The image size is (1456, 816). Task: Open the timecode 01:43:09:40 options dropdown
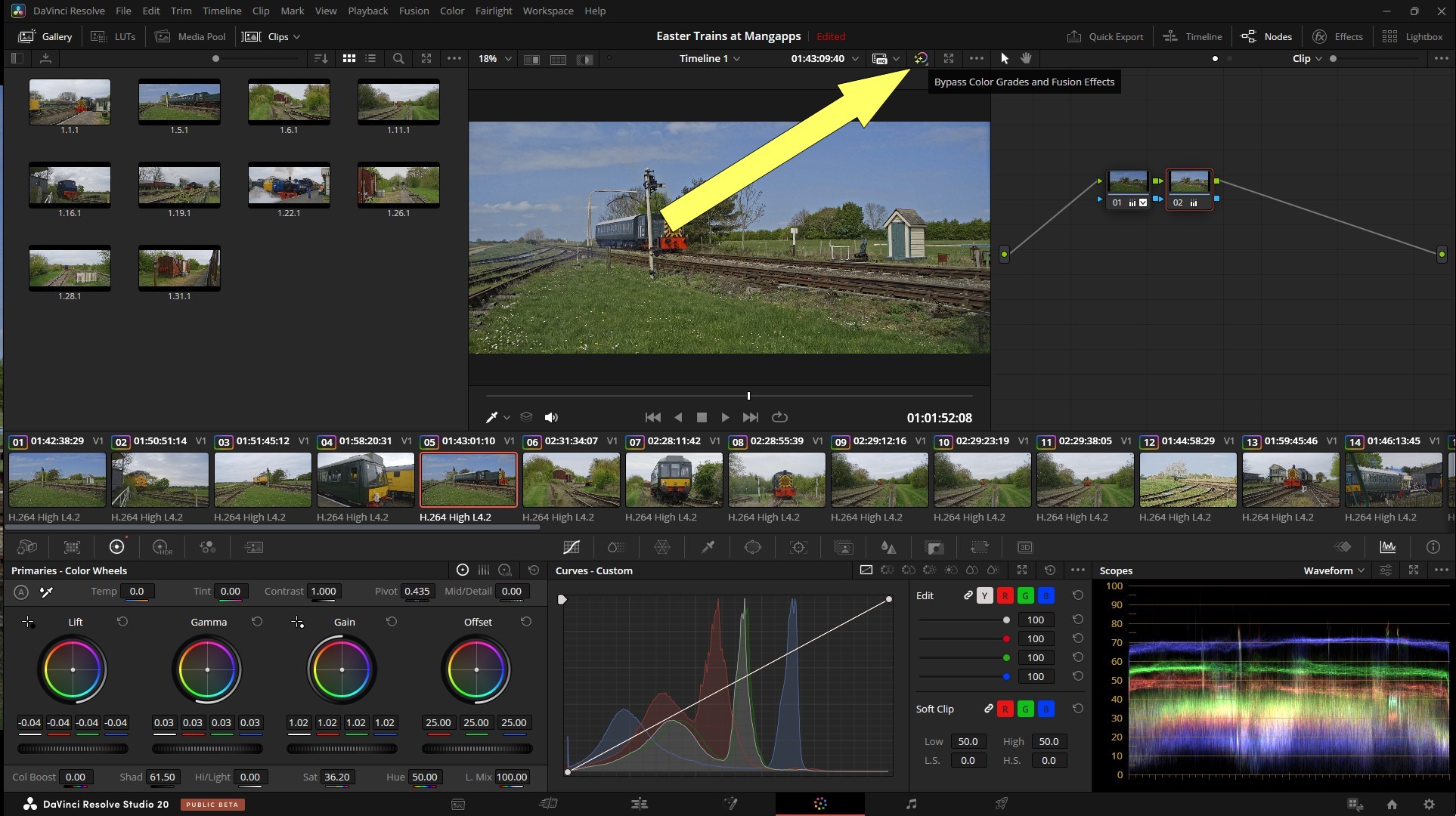[855, 58]
